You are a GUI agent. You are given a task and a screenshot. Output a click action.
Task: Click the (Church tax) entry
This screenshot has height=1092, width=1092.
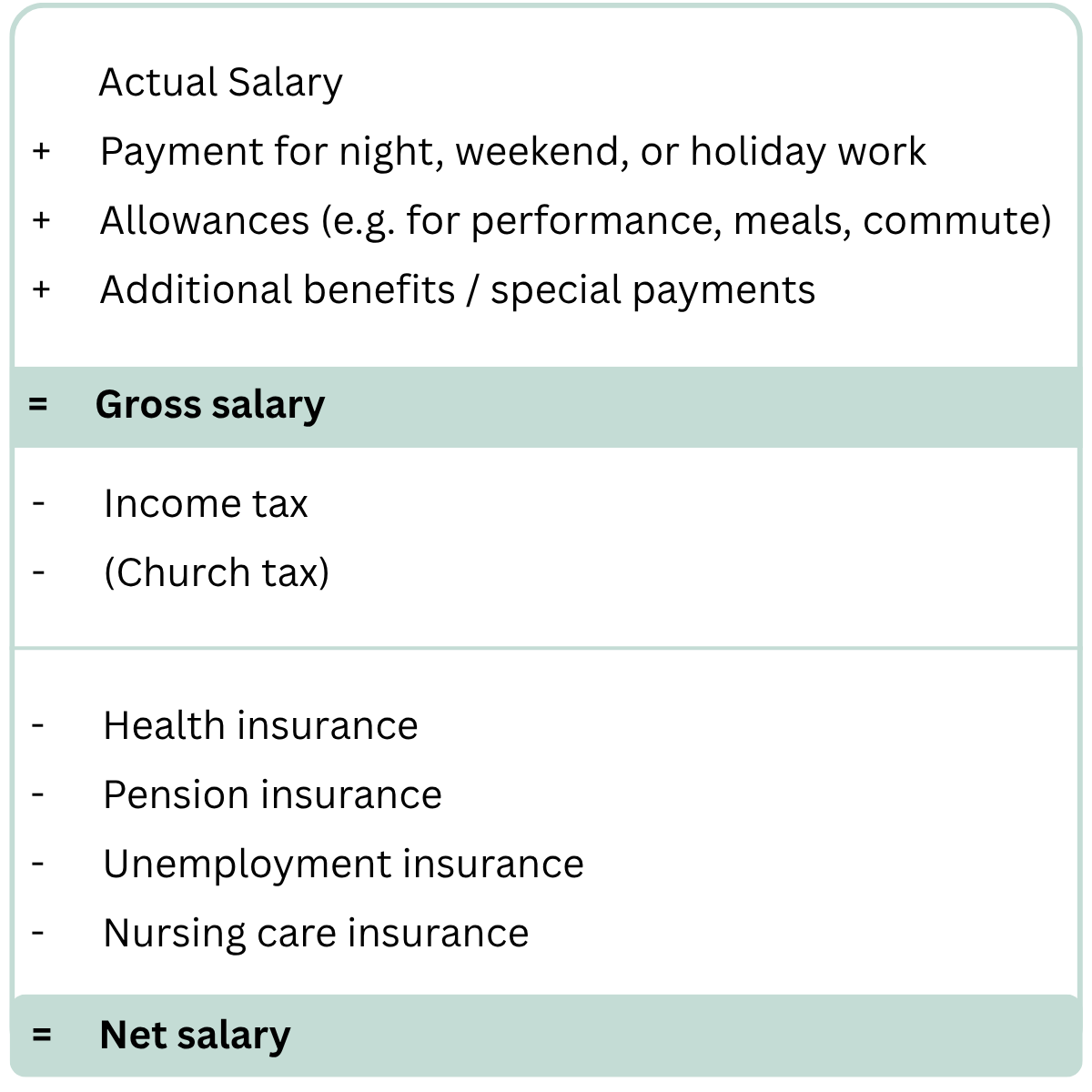(217, 572)
